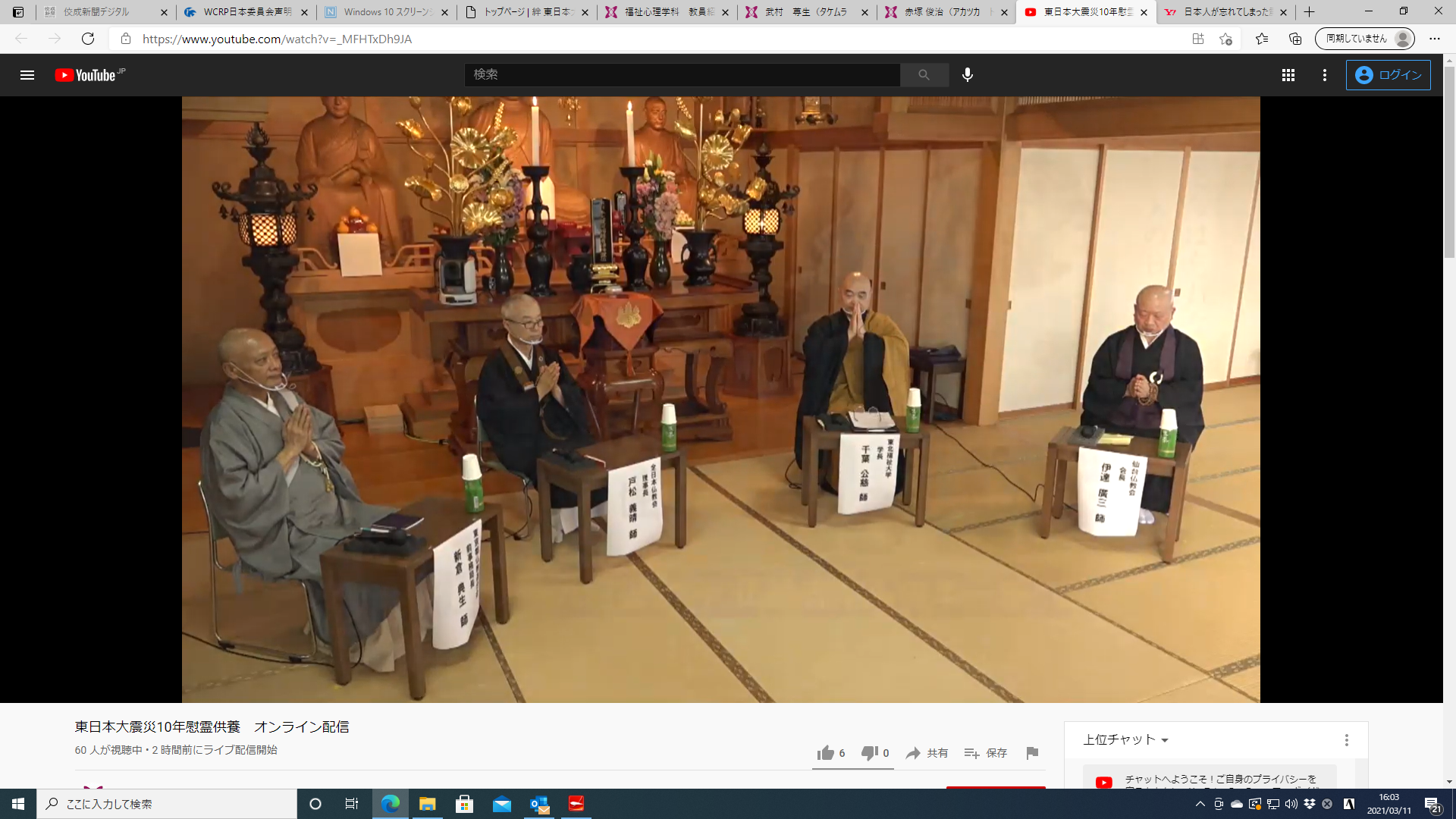Open the YouTube apps grid
The height and width of the screenshot is (819, 1456).
[x=1288, y=75]
